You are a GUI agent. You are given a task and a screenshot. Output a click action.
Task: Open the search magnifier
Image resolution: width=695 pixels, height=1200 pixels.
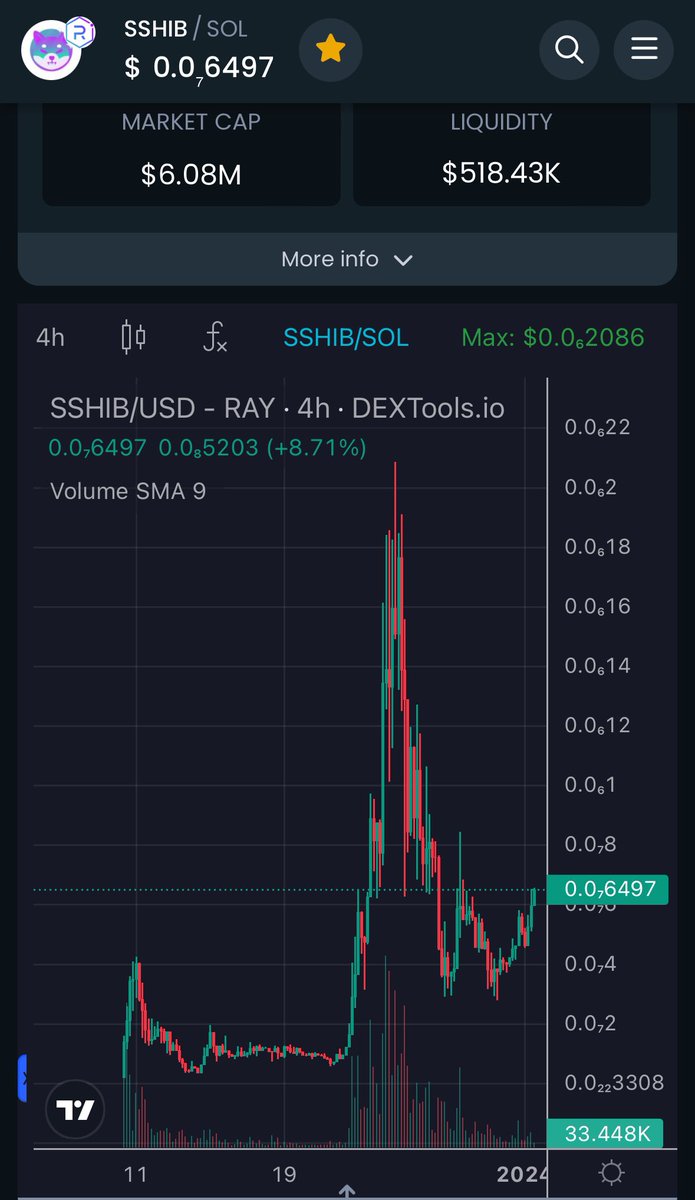pos(569,49)
